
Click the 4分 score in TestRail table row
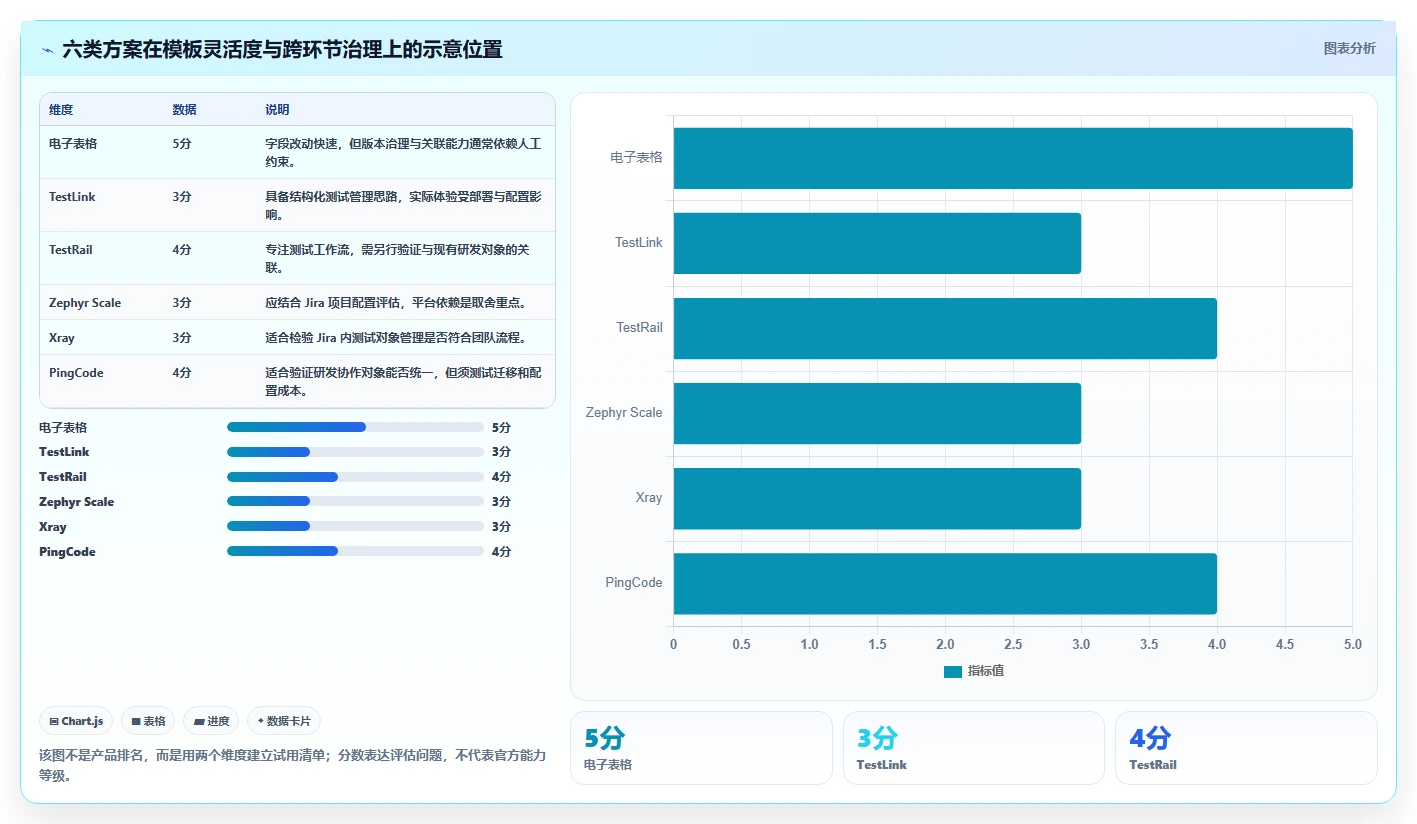click(182, 250)
